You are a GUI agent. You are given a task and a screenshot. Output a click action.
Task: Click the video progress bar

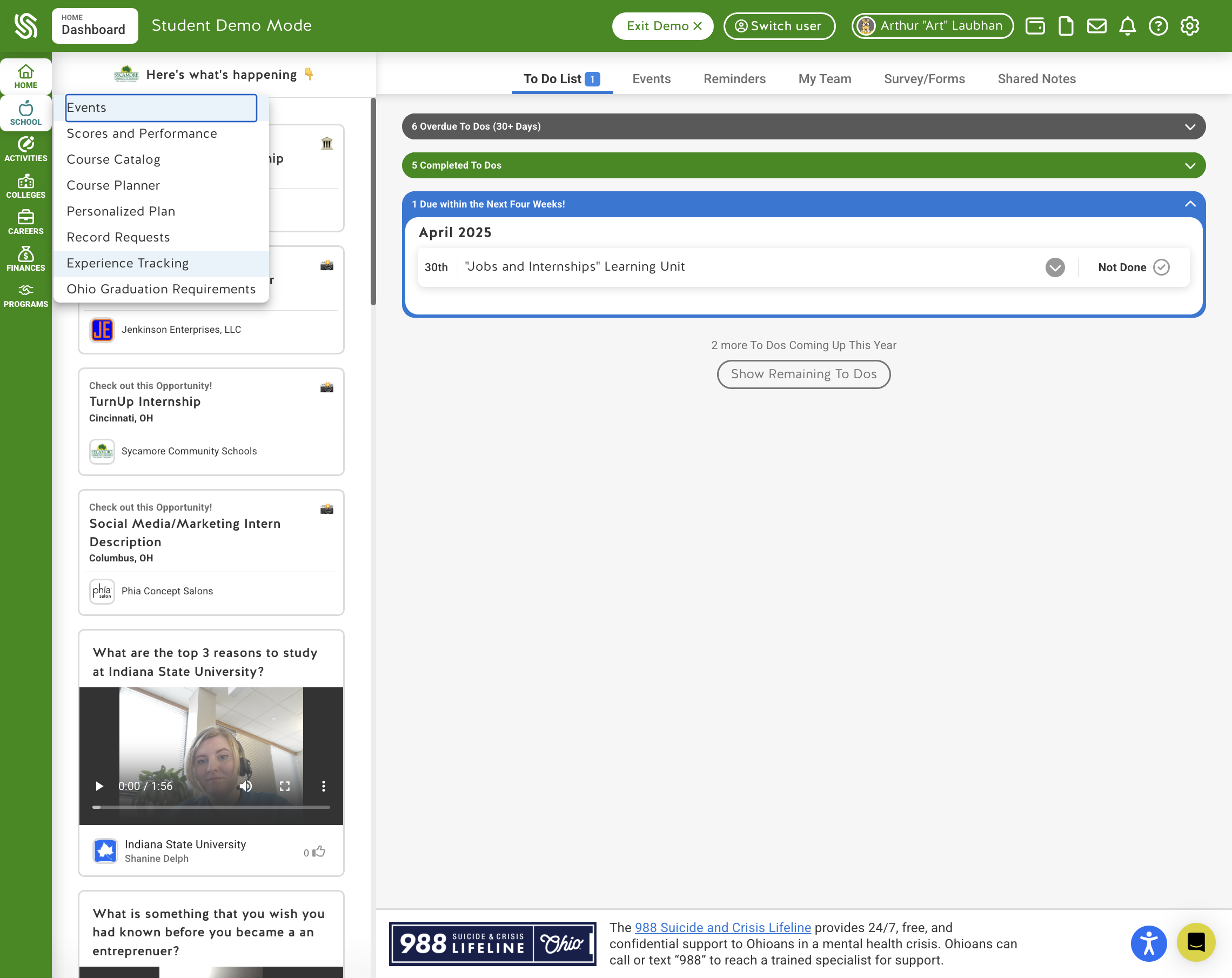pyautogui.click(x=211, y=807)
